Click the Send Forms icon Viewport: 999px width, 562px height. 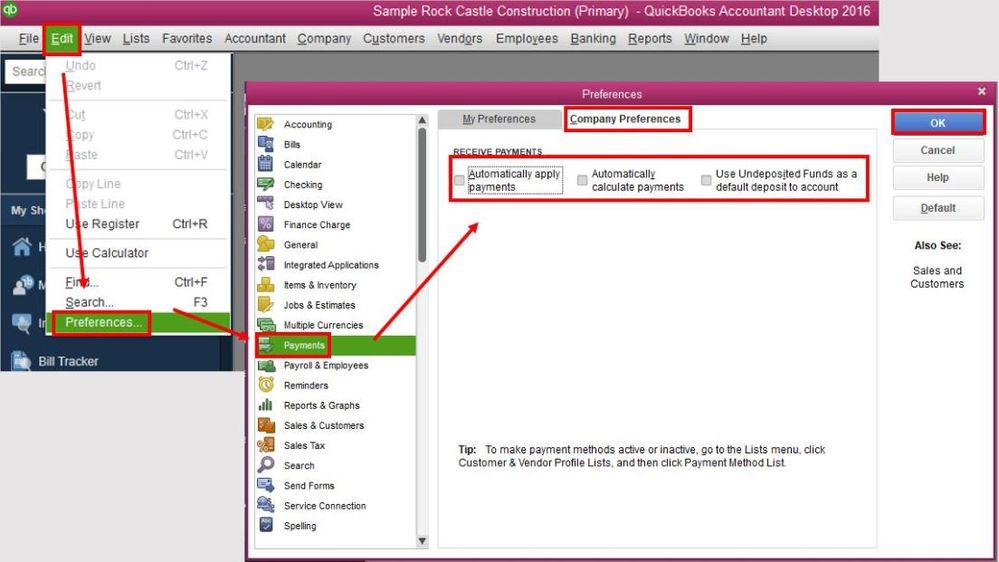pyautogui.click(x=266, y=486)
